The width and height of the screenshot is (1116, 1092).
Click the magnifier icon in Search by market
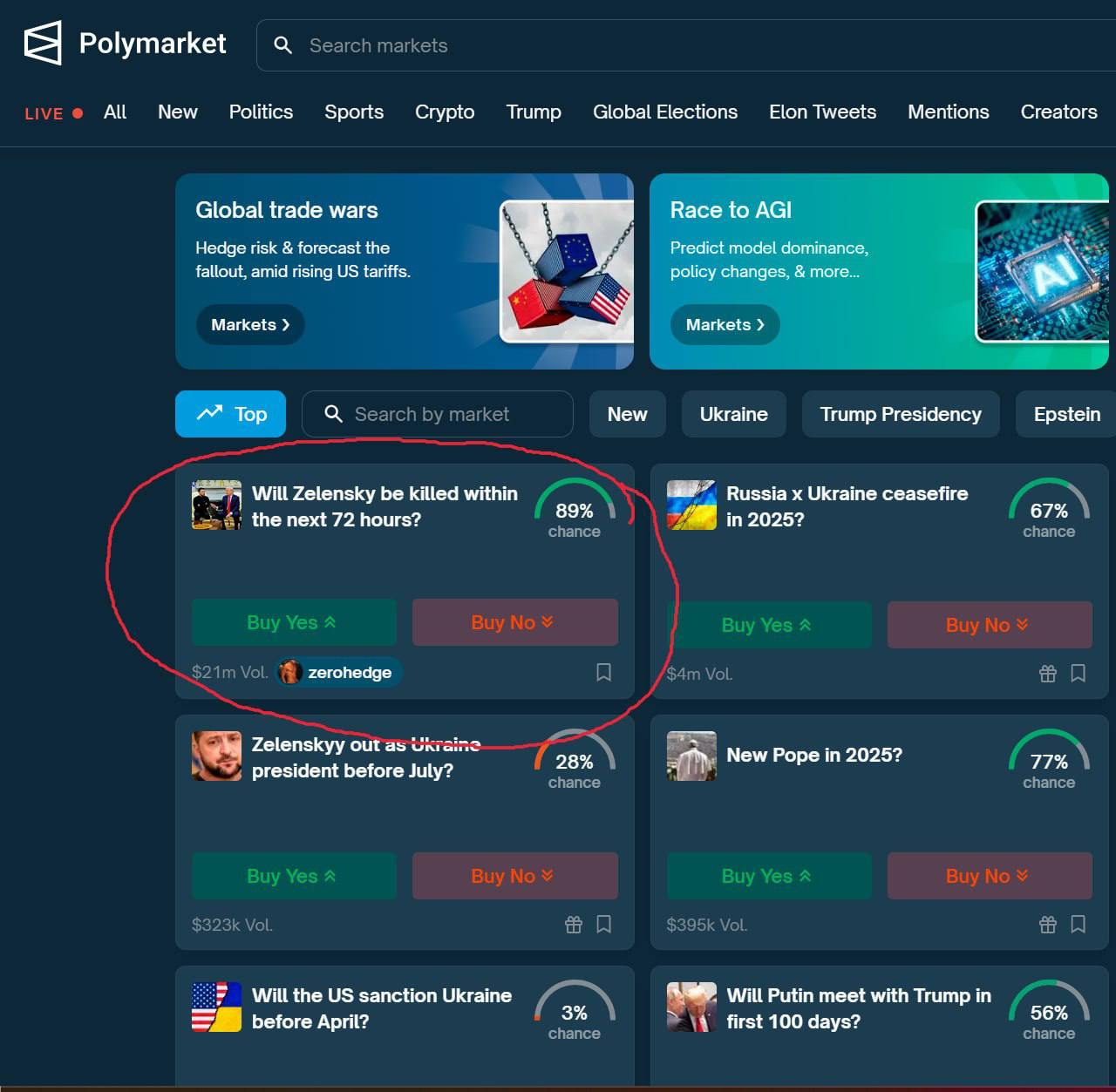click(x=333, y=414)
